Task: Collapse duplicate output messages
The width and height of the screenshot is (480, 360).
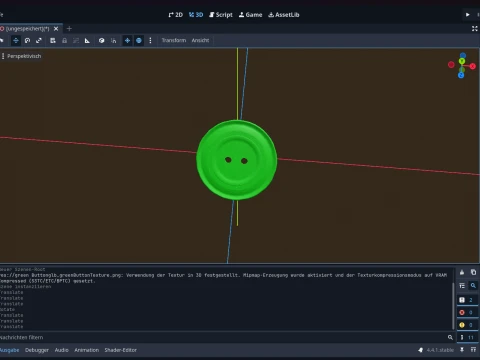Action: coord(462,286)
